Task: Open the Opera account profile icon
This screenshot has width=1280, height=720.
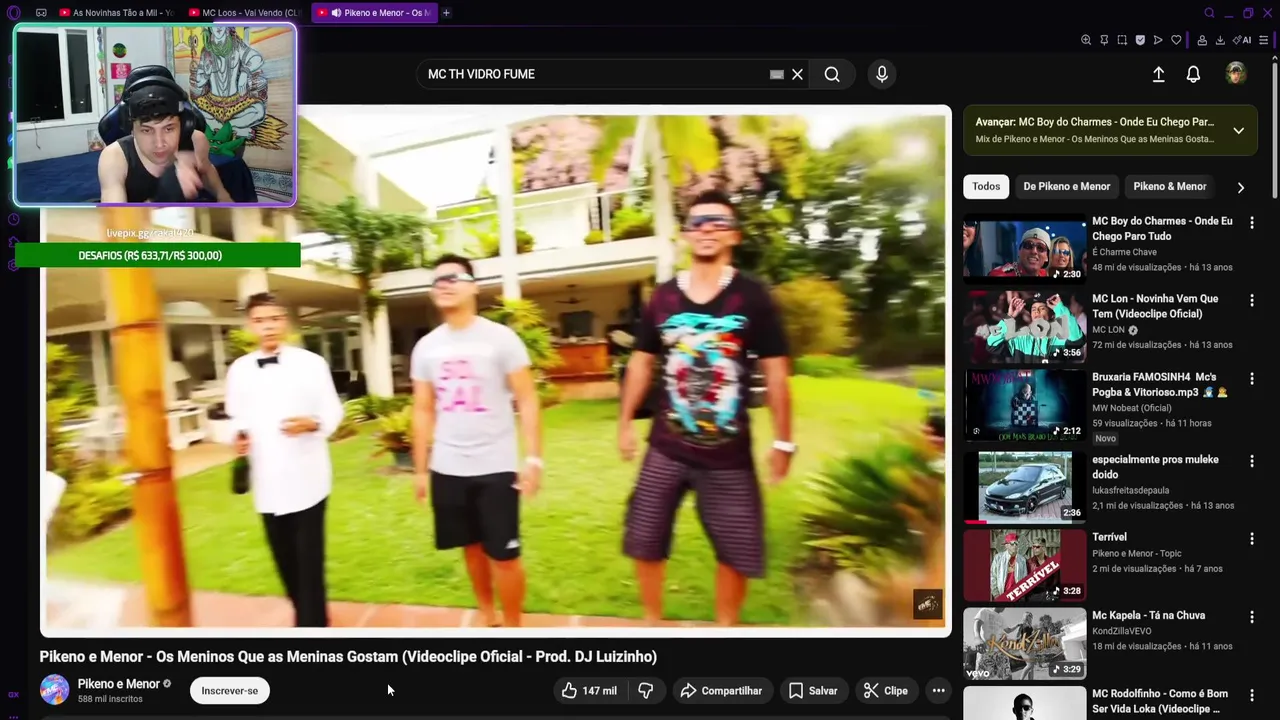Action: click(1202, 40)
